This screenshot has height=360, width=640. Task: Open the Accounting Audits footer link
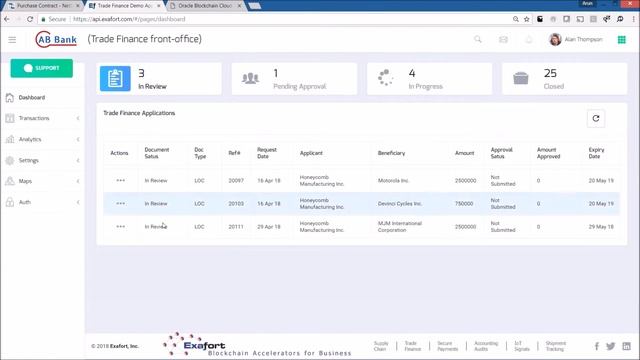486,346
